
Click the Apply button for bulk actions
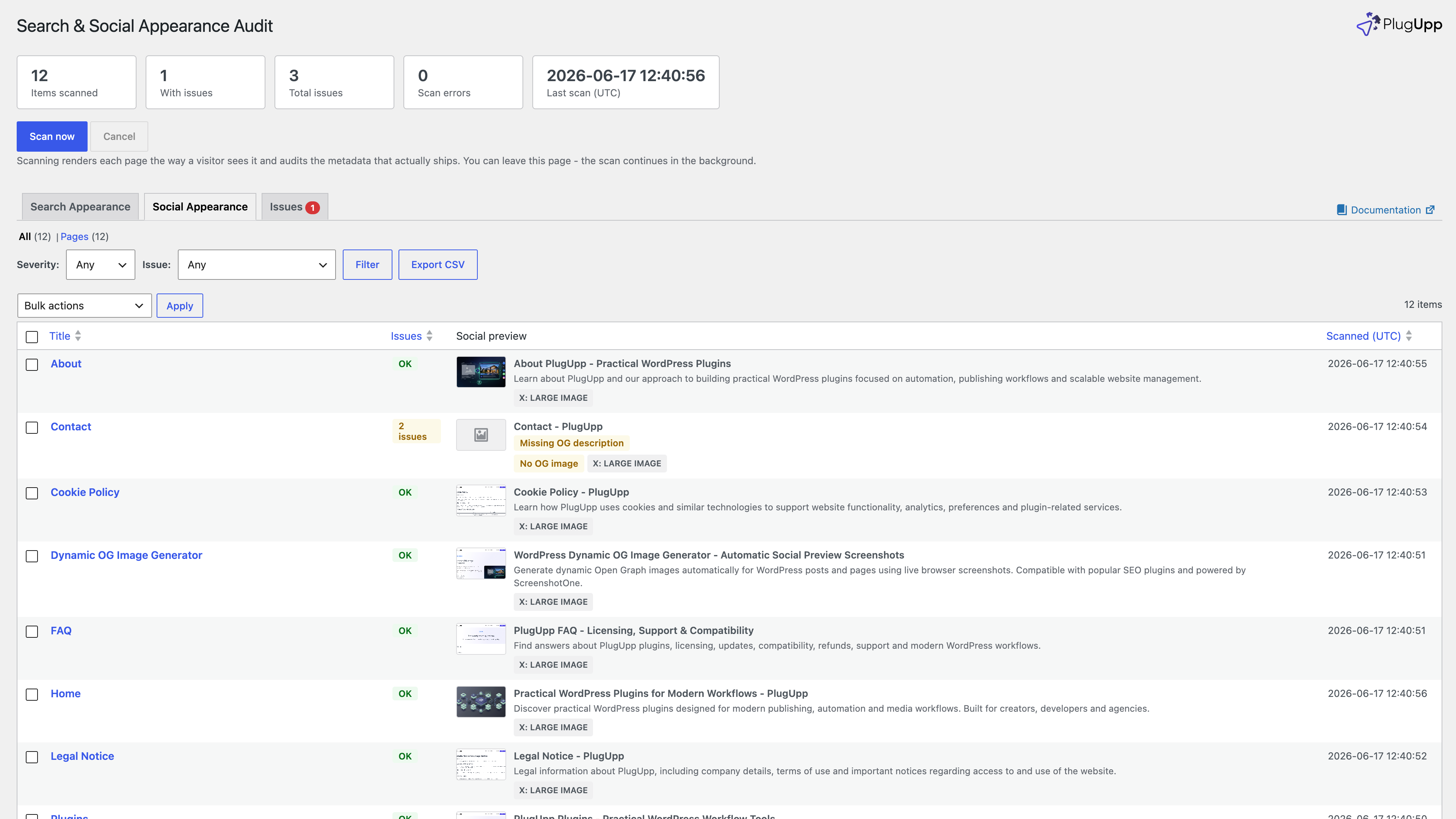tap(180, 305)
